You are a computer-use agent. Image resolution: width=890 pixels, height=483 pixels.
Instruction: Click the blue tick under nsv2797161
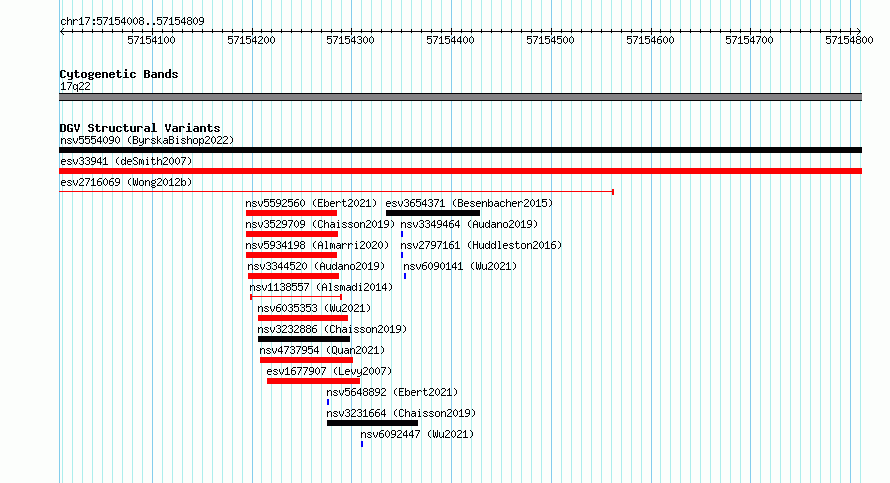tap(402, 255)
